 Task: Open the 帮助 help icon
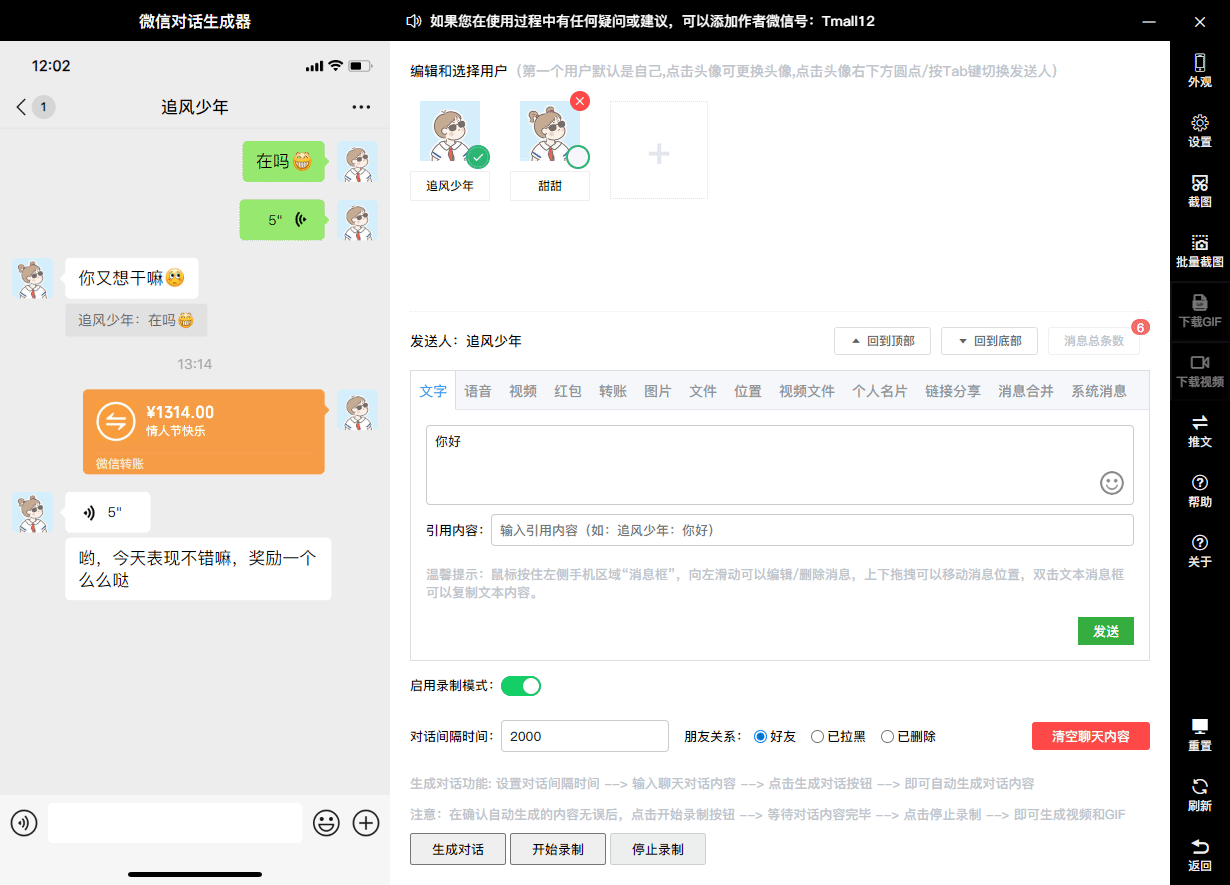point(1199,490)
